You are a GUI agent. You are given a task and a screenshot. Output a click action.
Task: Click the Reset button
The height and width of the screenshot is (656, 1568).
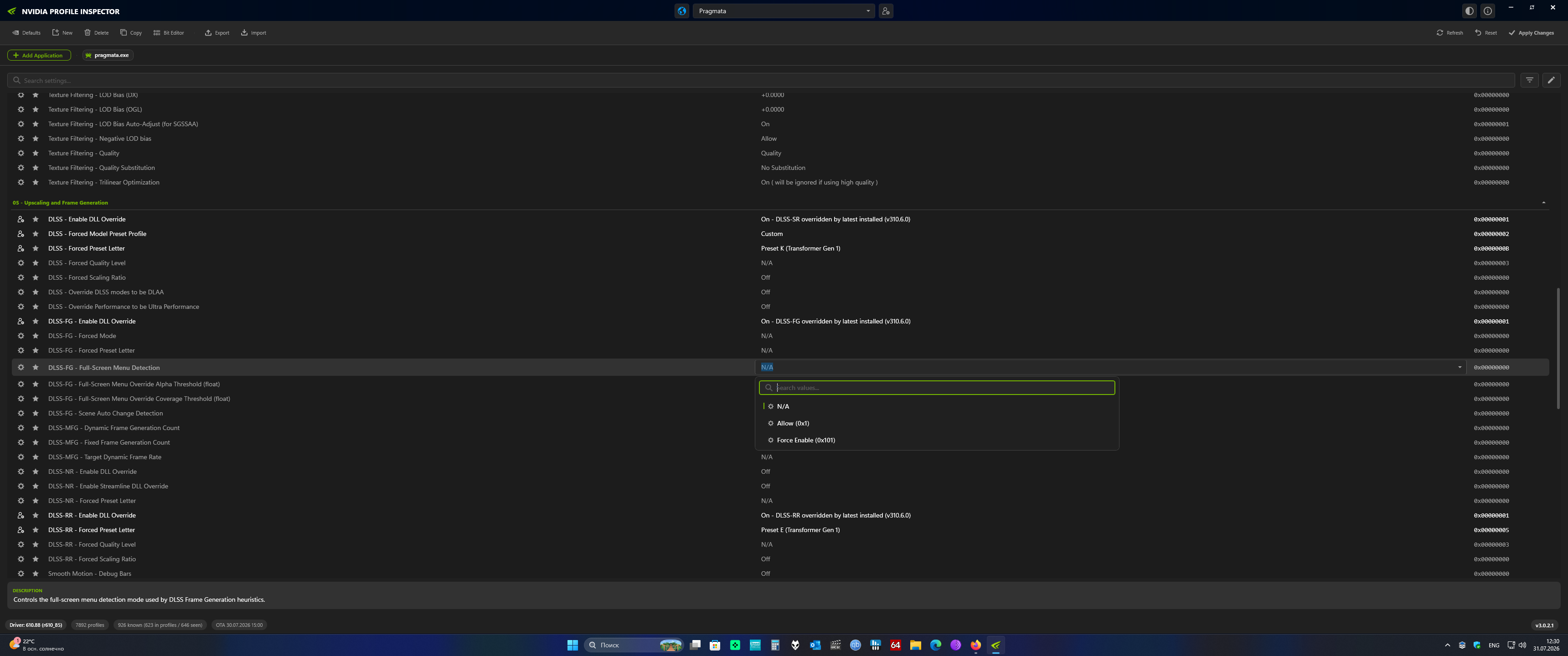pos(1485,33)
